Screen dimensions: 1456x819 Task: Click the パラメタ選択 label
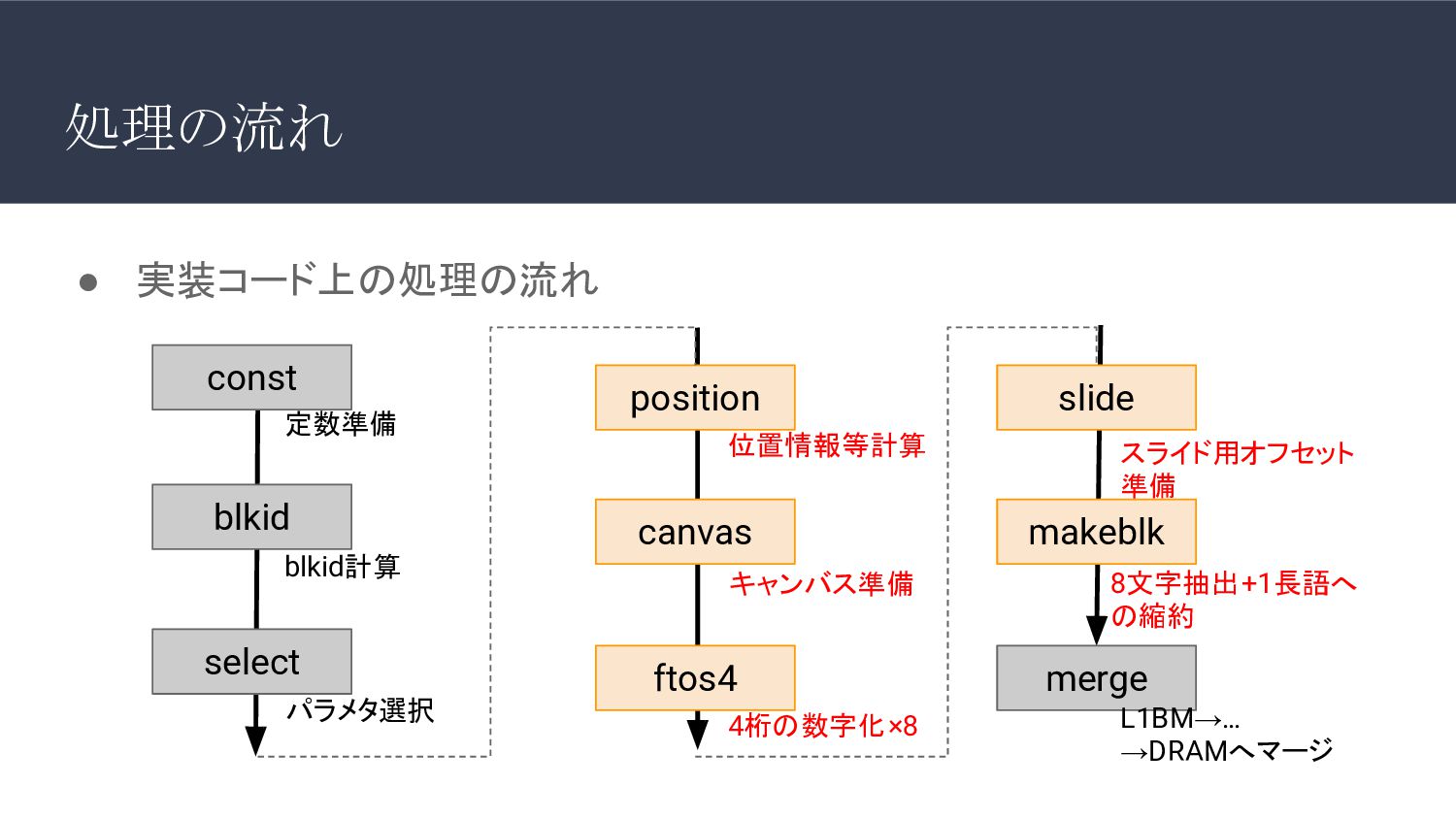360,710
